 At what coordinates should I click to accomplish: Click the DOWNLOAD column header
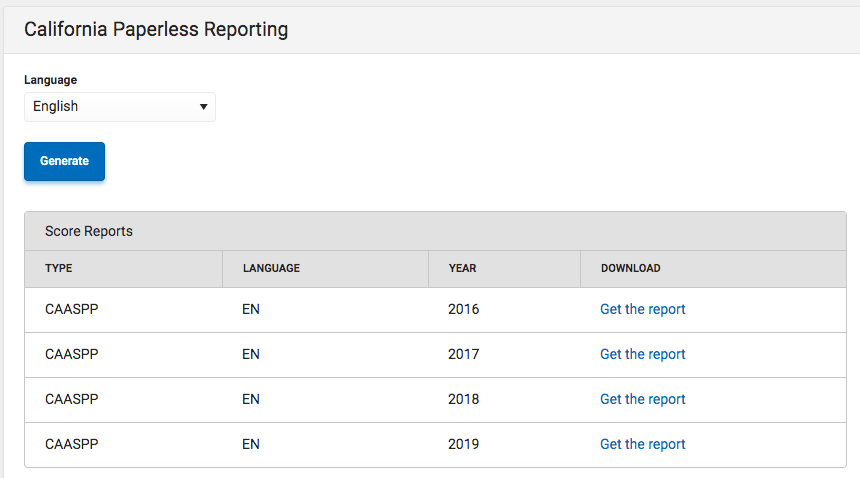tap(630, 269)
